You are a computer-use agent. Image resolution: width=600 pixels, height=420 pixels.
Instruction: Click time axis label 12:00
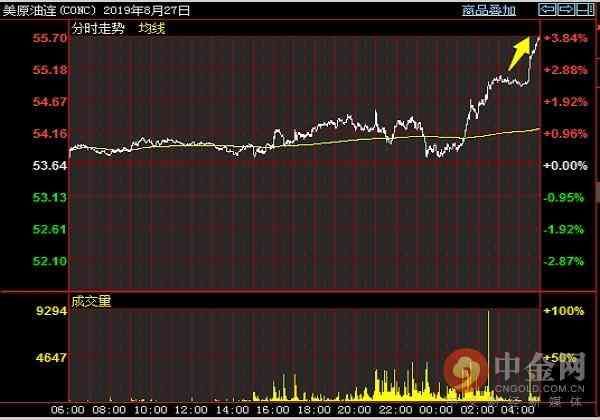click(x=191, y=410)
